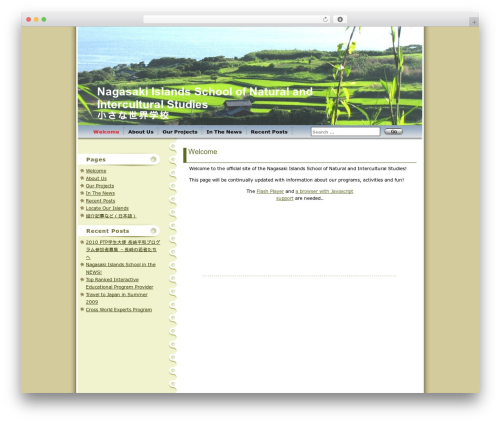
Task: Click the Pages widget heading
Action: point(96,160)
